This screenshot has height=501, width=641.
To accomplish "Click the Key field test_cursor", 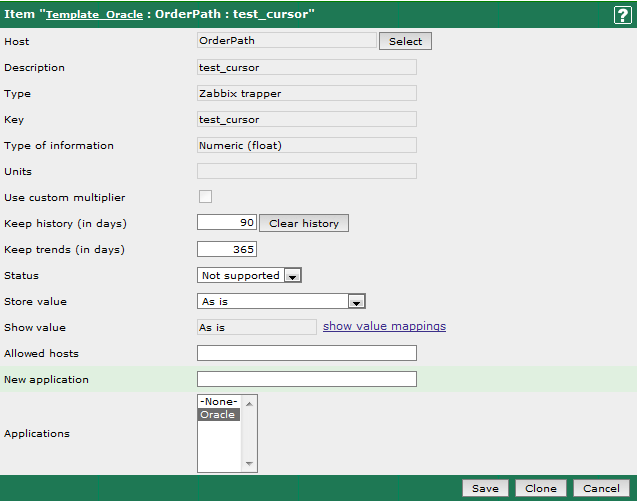I will (307, 119).
